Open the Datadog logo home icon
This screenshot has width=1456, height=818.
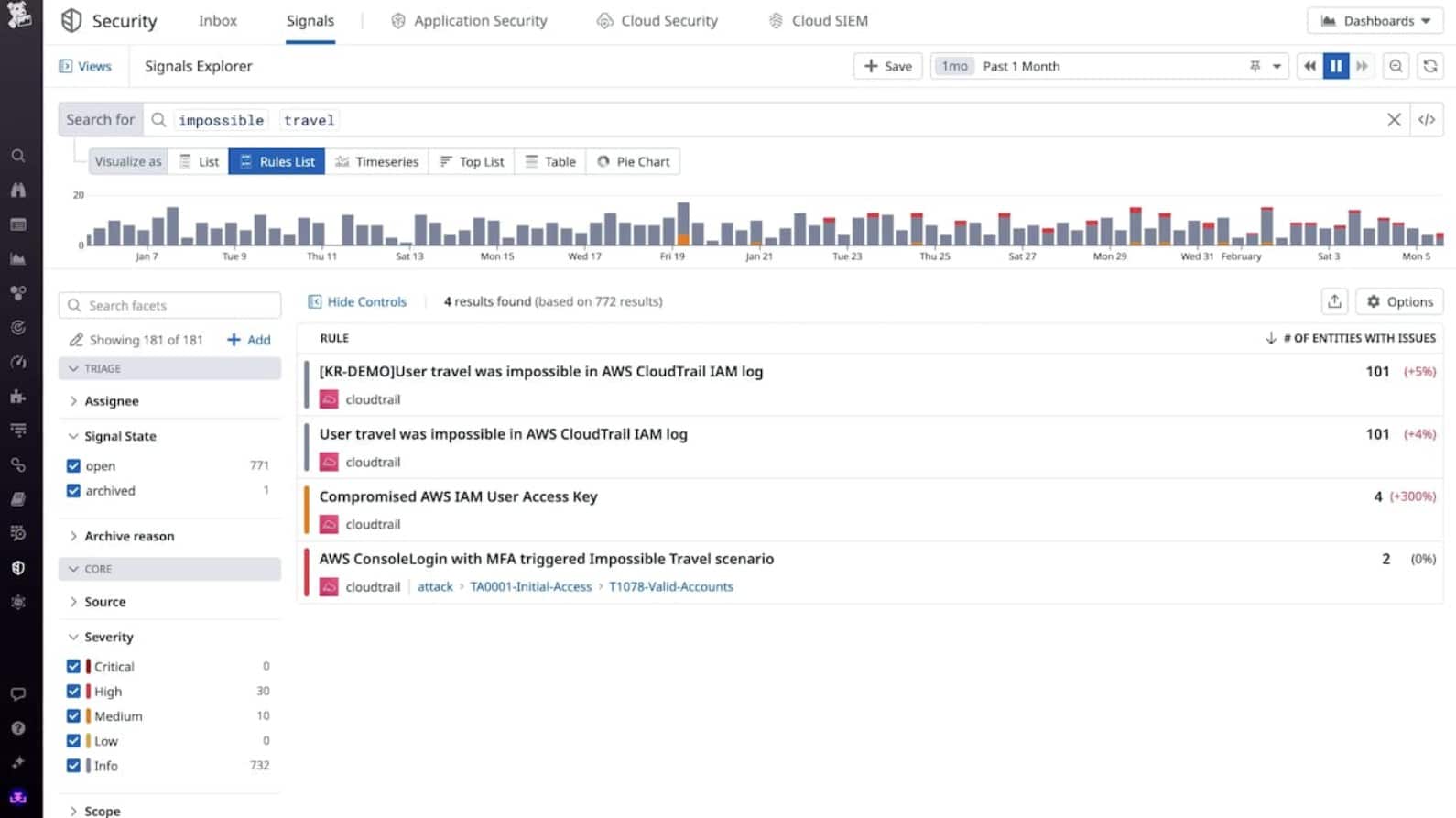point(18,15)
